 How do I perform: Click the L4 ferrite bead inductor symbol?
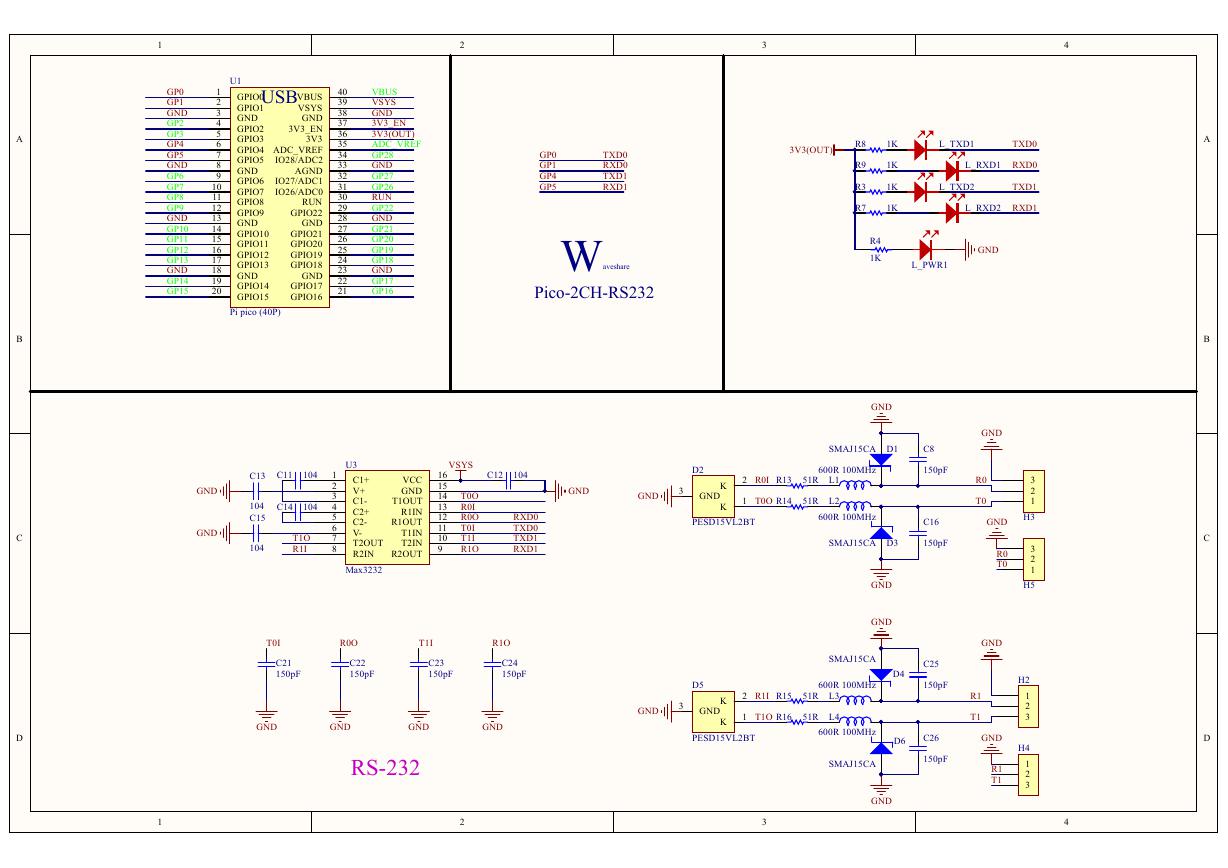click(x=855, y=721)
